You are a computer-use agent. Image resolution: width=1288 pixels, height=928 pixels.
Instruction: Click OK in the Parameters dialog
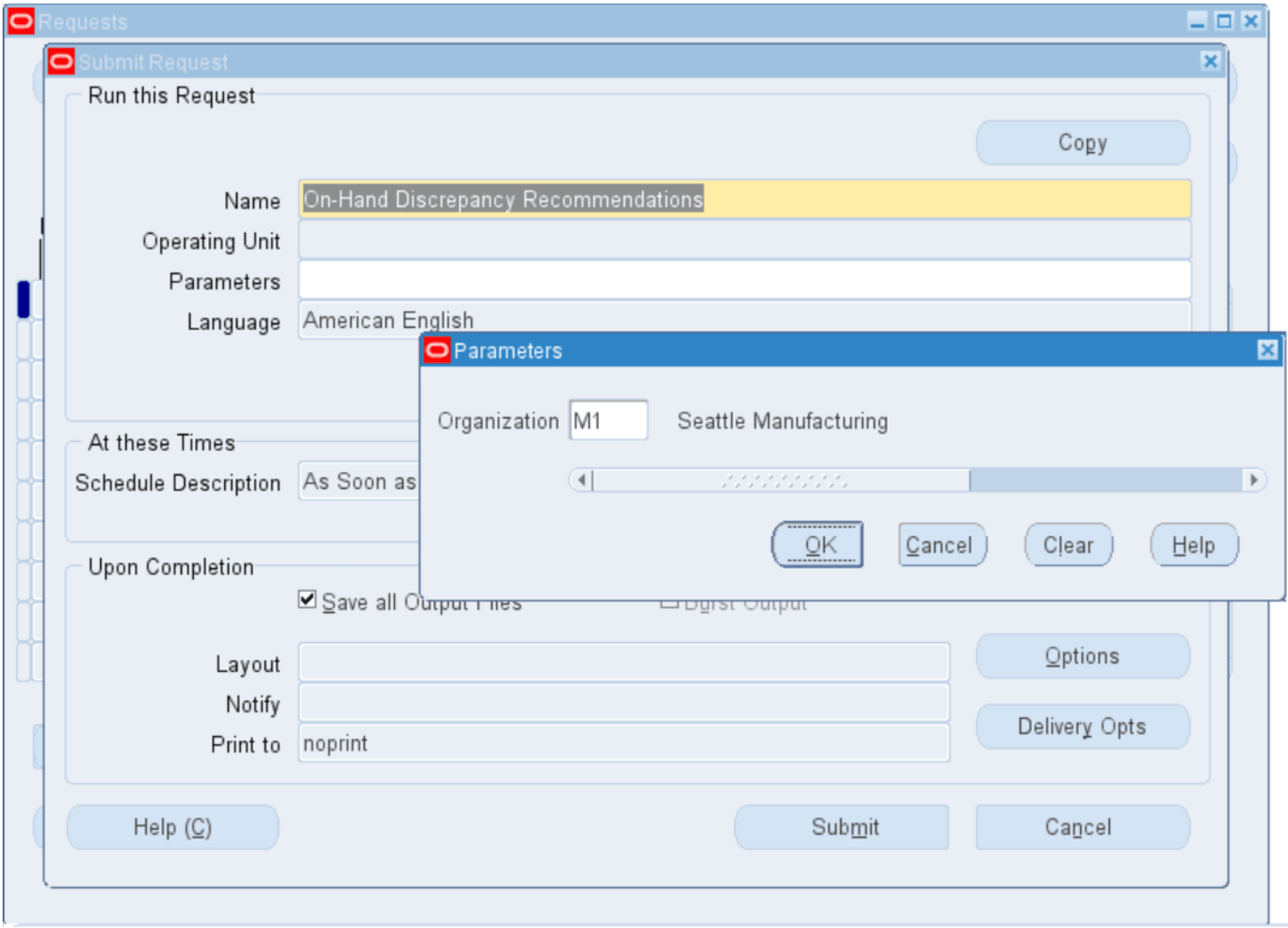(817, 545)
